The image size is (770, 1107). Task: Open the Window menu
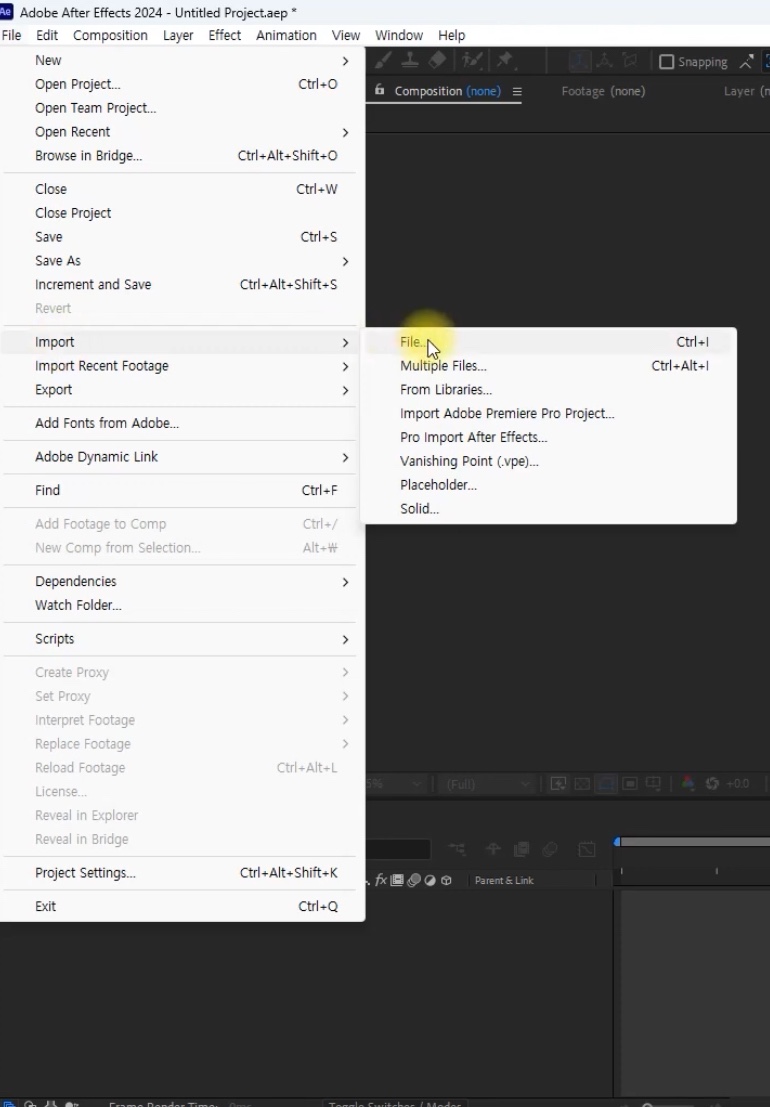[x=399, y=35]
